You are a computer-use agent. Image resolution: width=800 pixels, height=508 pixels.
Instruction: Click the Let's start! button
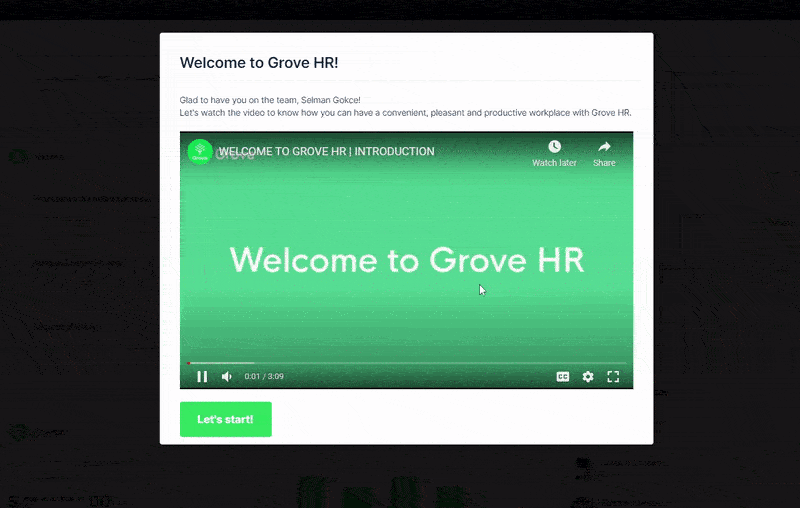click(226, 419)
